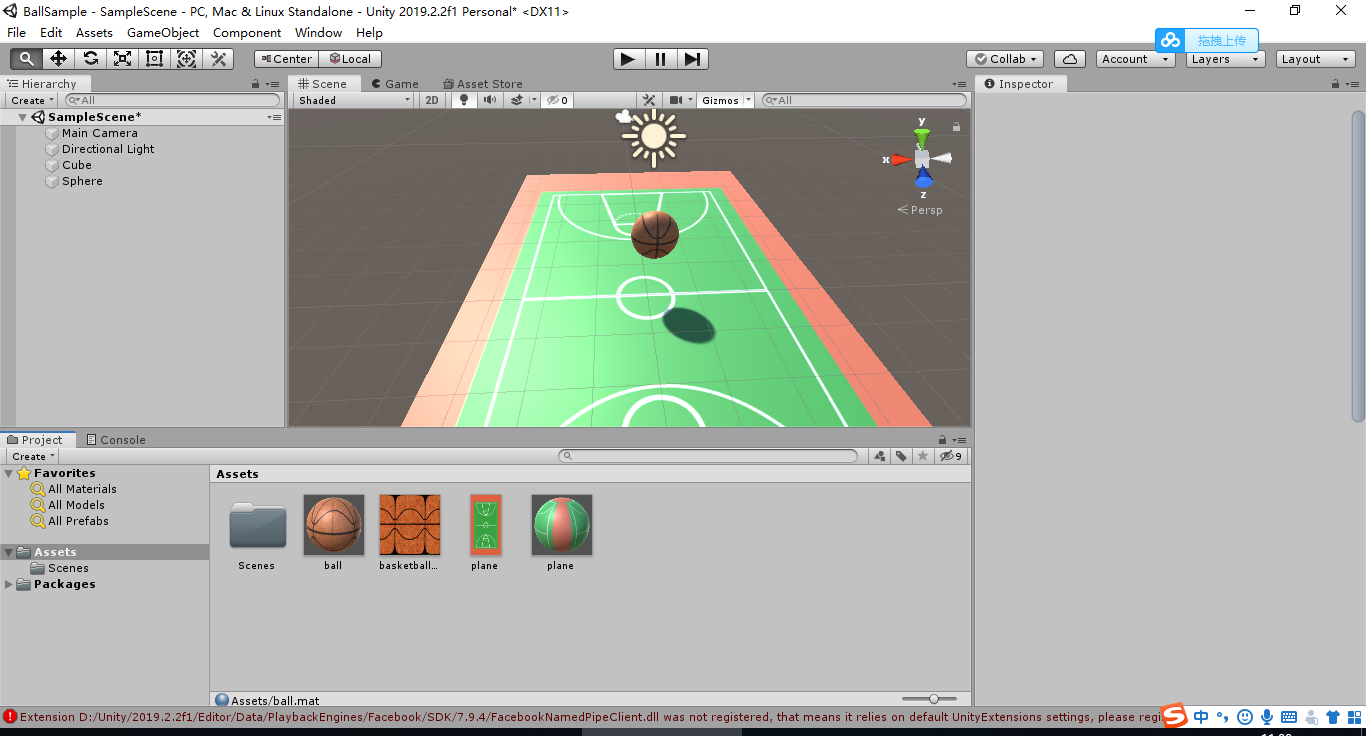Toggle 2D view mode

[x=431, y=100]
